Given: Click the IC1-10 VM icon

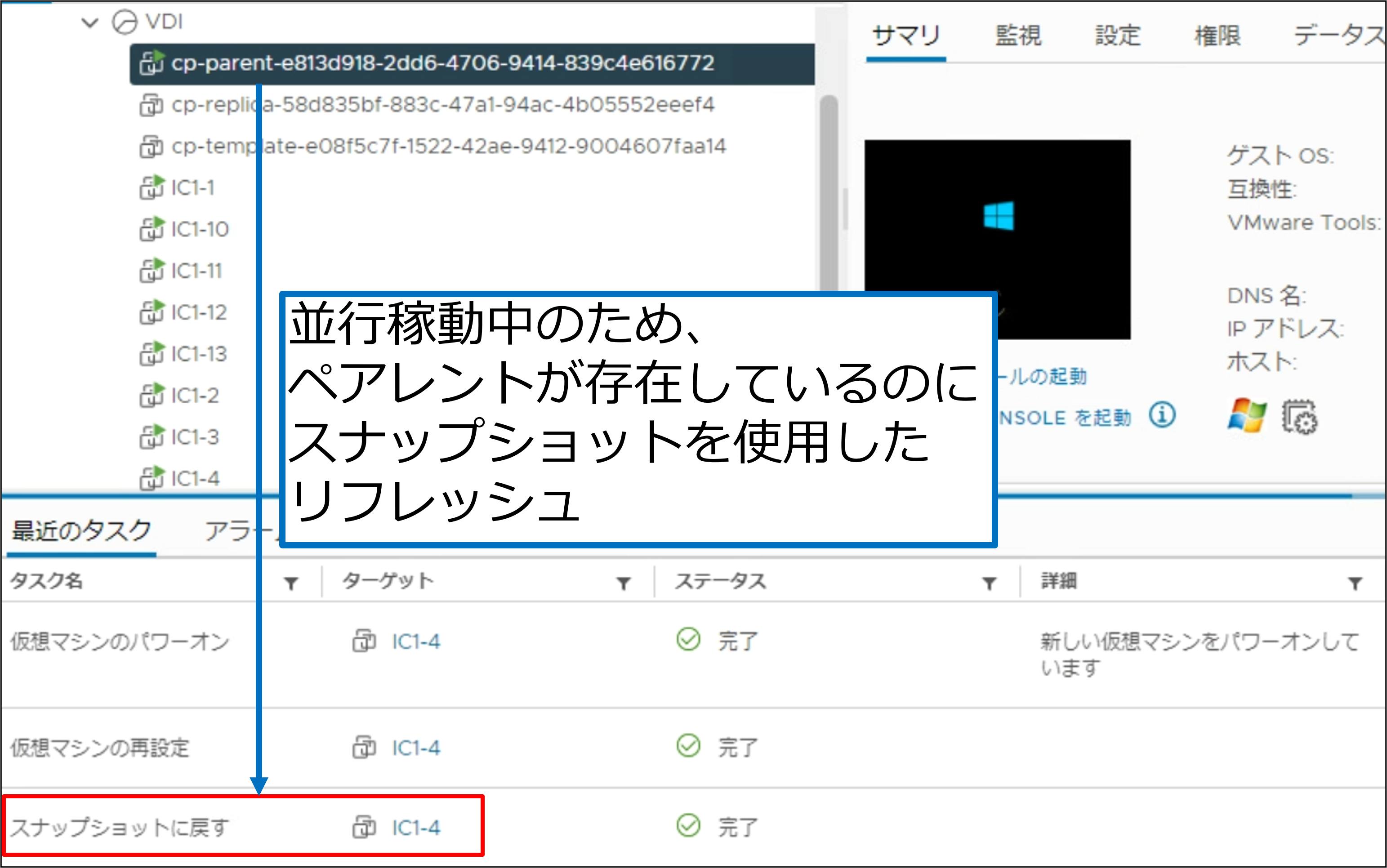Looking at the screenshot, I should (152, 229).
